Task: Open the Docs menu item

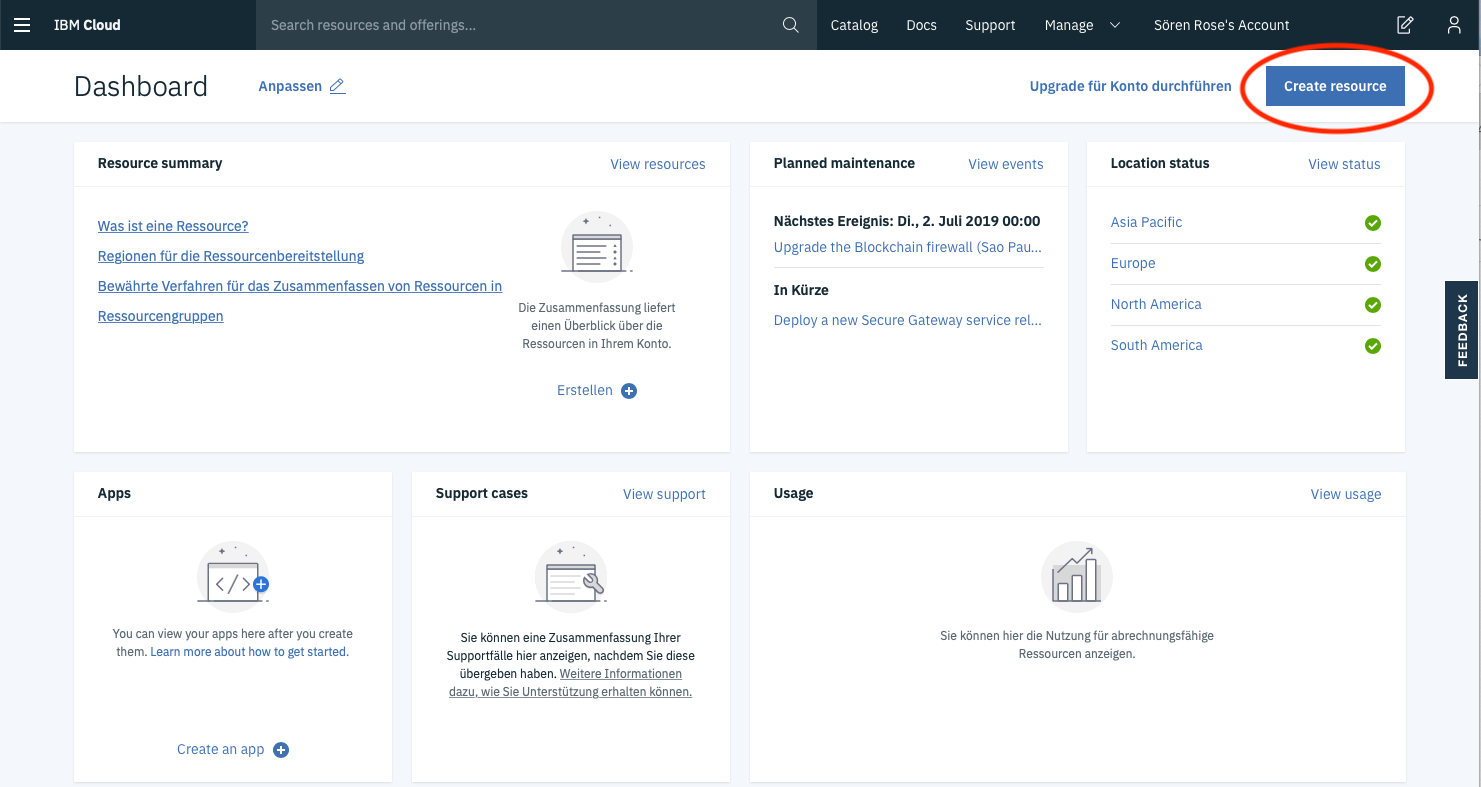Action: pos(921,25)
